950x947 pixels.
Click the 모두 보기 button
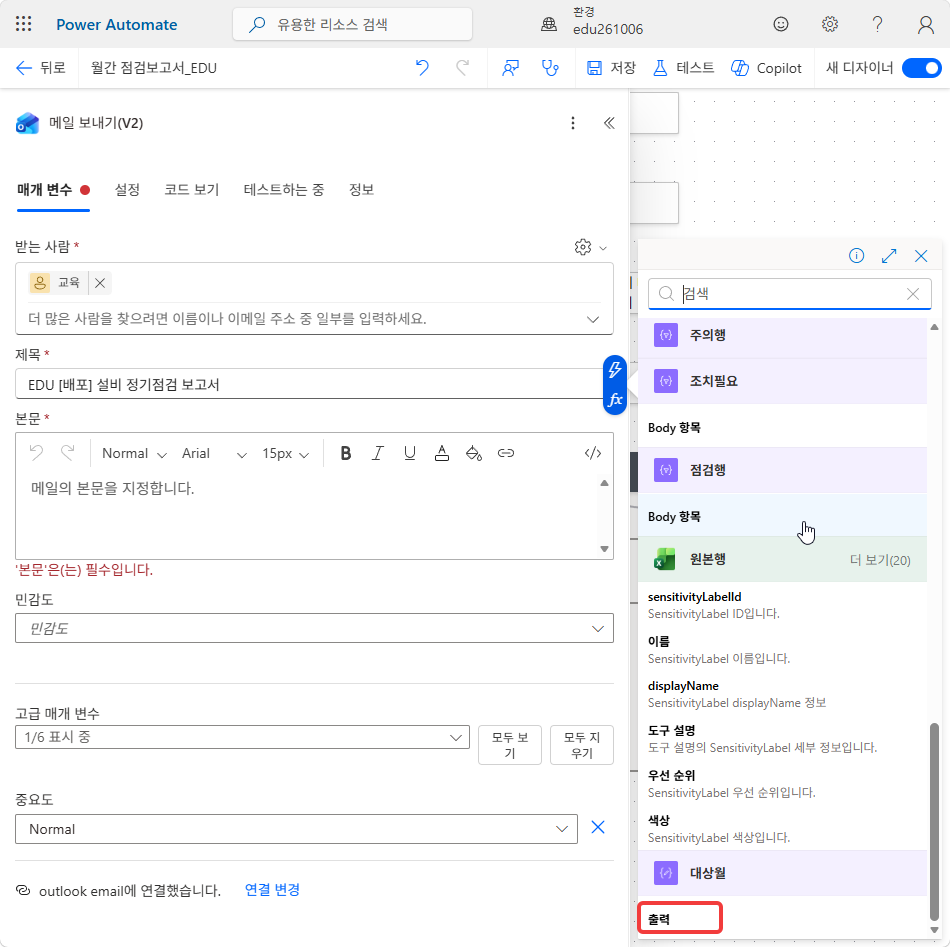tap(510, 745)
